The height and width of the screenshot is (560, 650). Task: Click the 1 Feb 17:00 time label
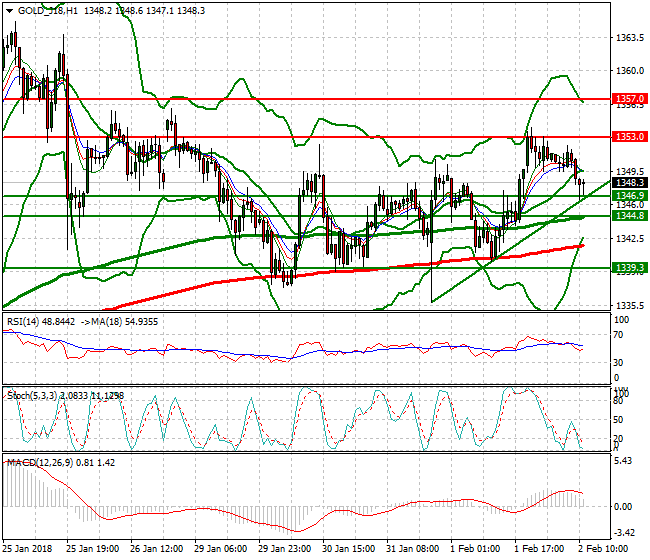(539, 549)
